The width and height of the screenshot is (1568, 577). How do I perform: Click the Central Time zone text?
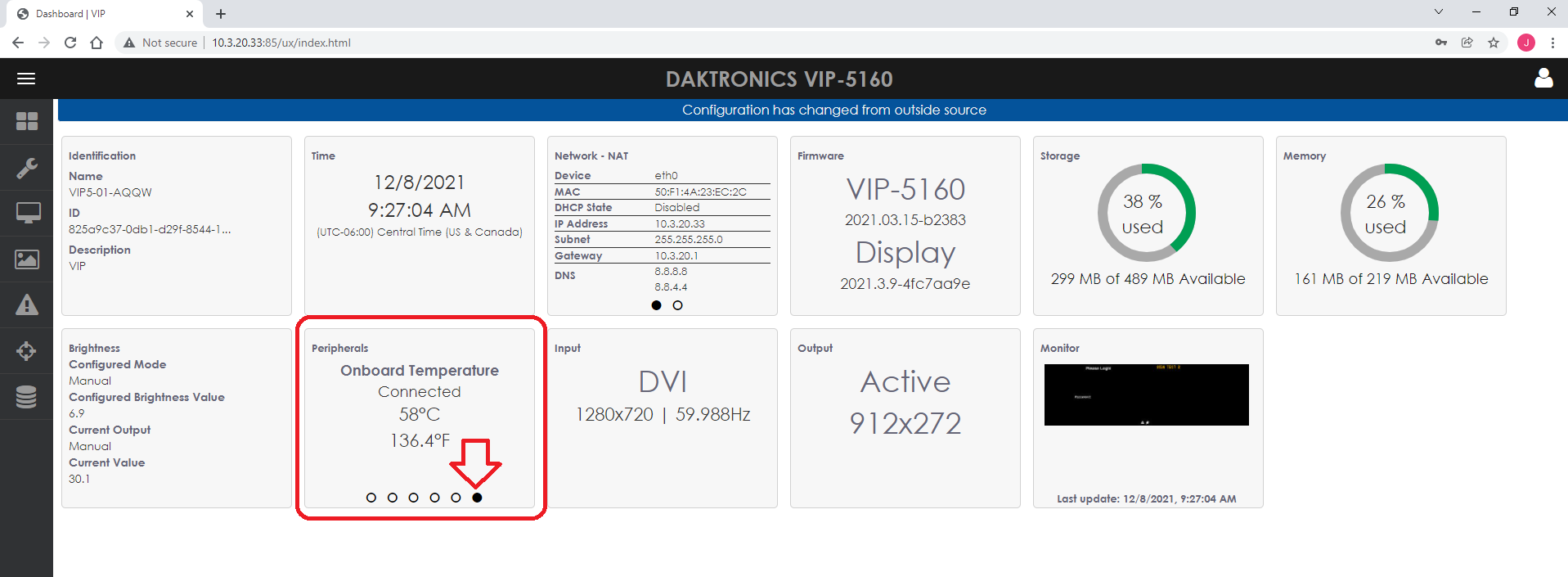420,232
